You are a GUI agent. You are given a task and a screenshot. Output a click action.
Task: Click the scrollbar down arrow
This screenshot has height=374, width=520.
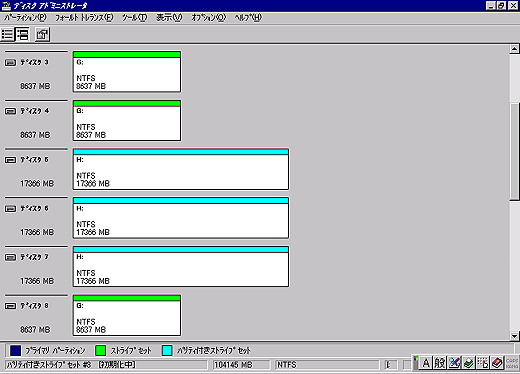514,336
